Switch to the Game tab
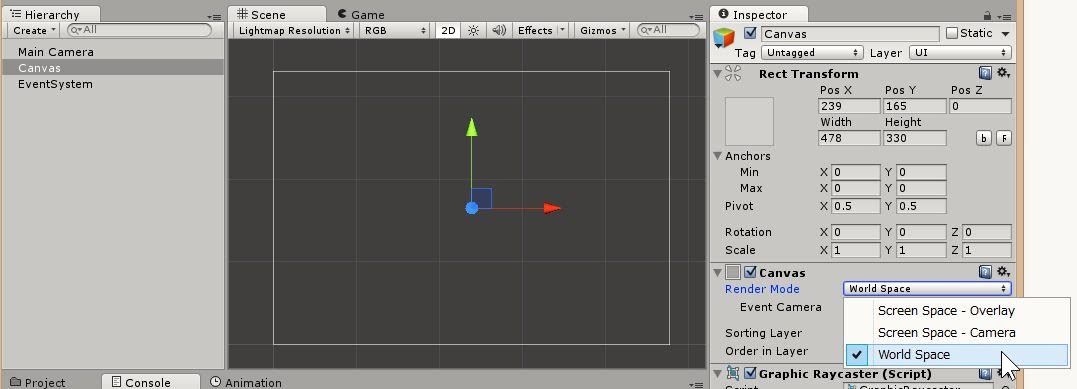The width and height of the screenshot is (1077, 389). [x=361, y=14]
